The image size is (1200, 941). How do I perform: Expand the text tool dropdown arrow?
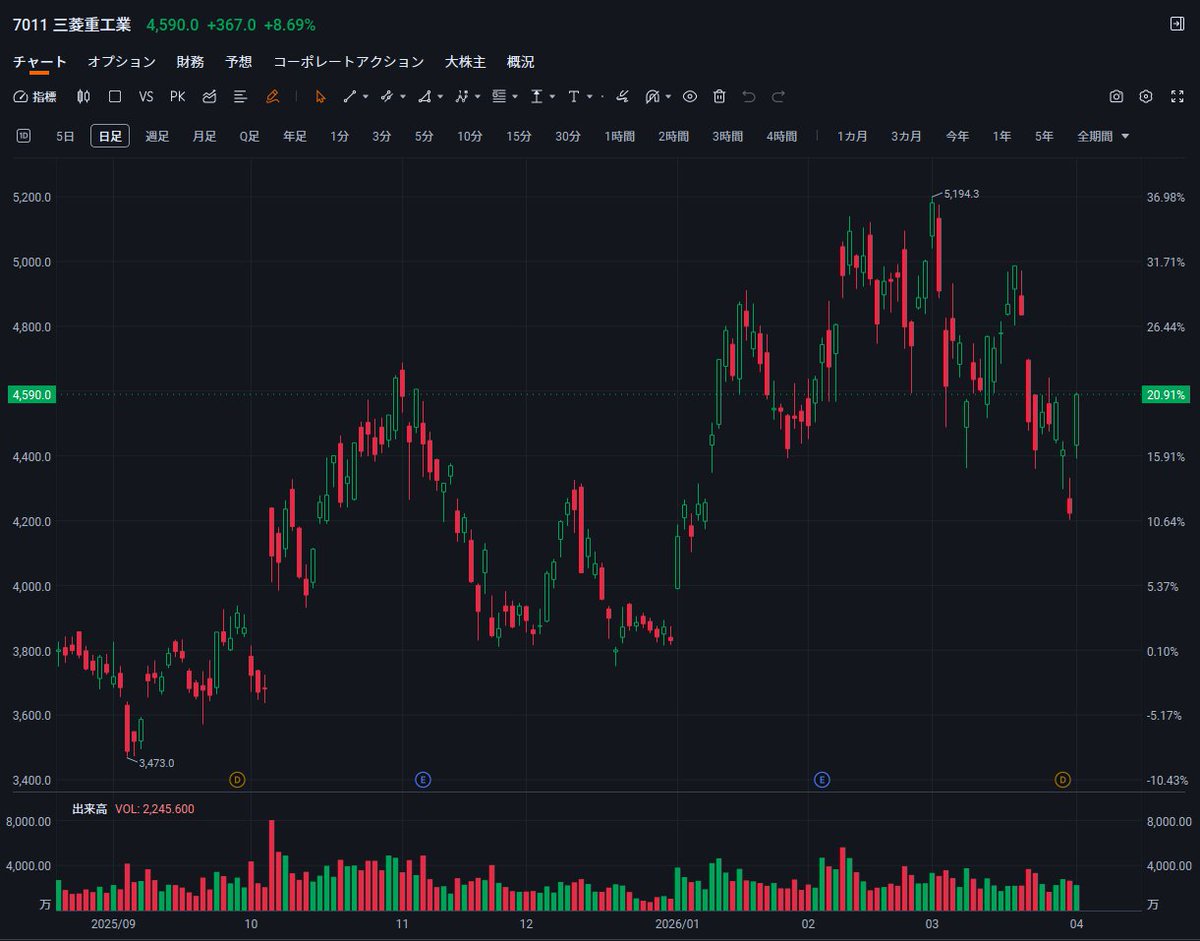589,97
